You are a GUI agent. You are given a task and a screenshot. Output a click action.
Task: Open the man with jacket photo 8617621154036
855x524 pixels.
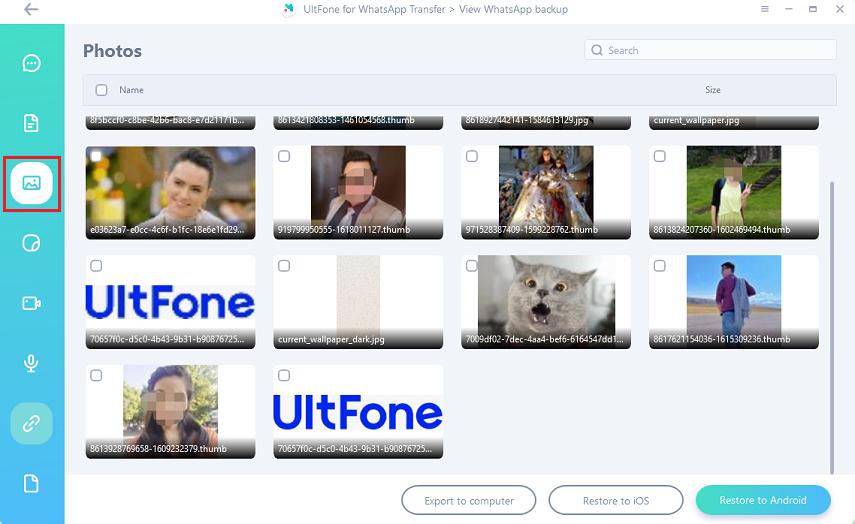(733, 302)
